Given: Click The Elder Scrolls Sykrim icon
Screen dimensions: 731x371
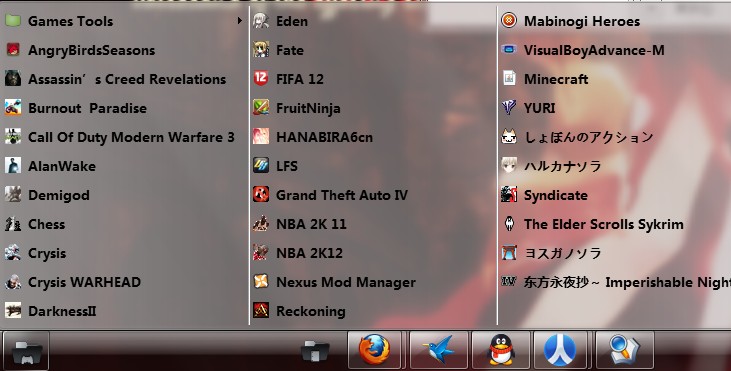Looking at the screenshot, I should (x=509, y=224).
